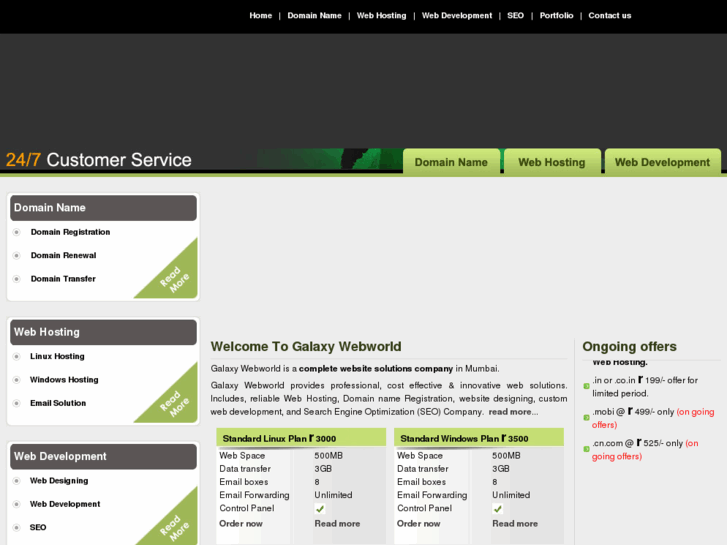Click '500MB' Web Space value in Linux plan
Viewport: 727px width, 545px height.
(328, 455)
